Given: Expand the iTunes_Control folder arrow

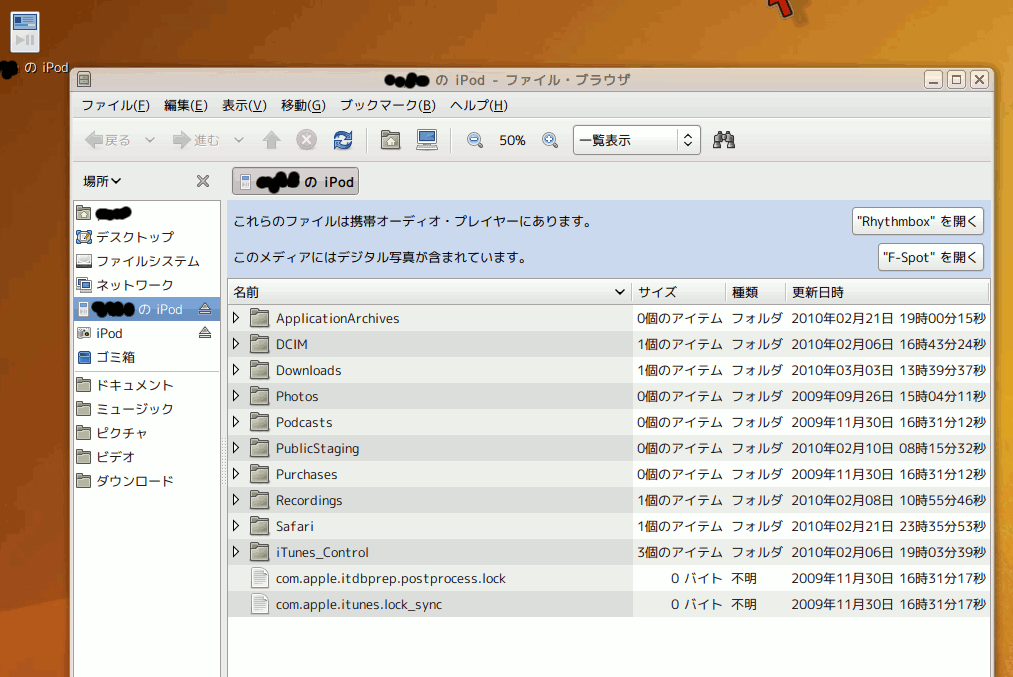Looking at the screenshot, I should (x=236, y=552).
